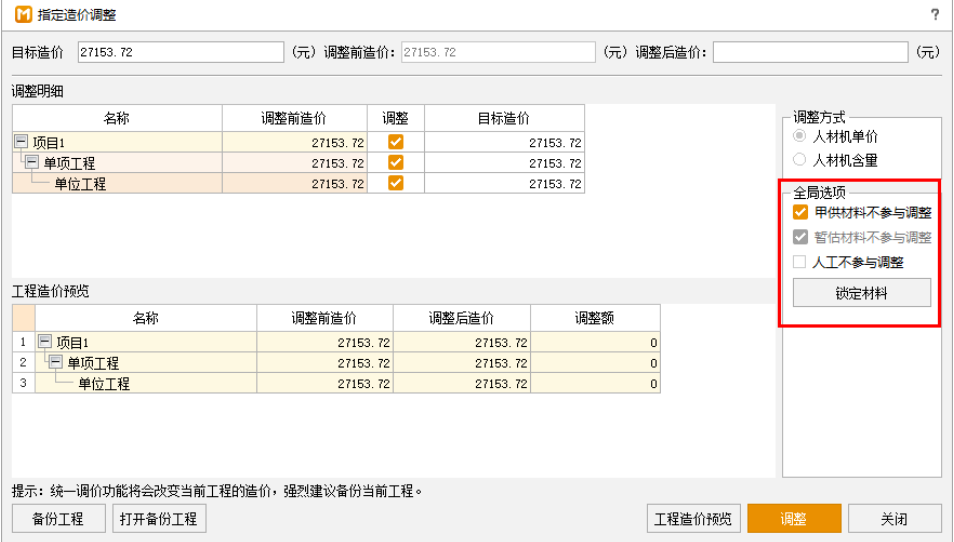
Task: Click the 备份工程 button
Action: pyautogui.click(x=58, y=519)
